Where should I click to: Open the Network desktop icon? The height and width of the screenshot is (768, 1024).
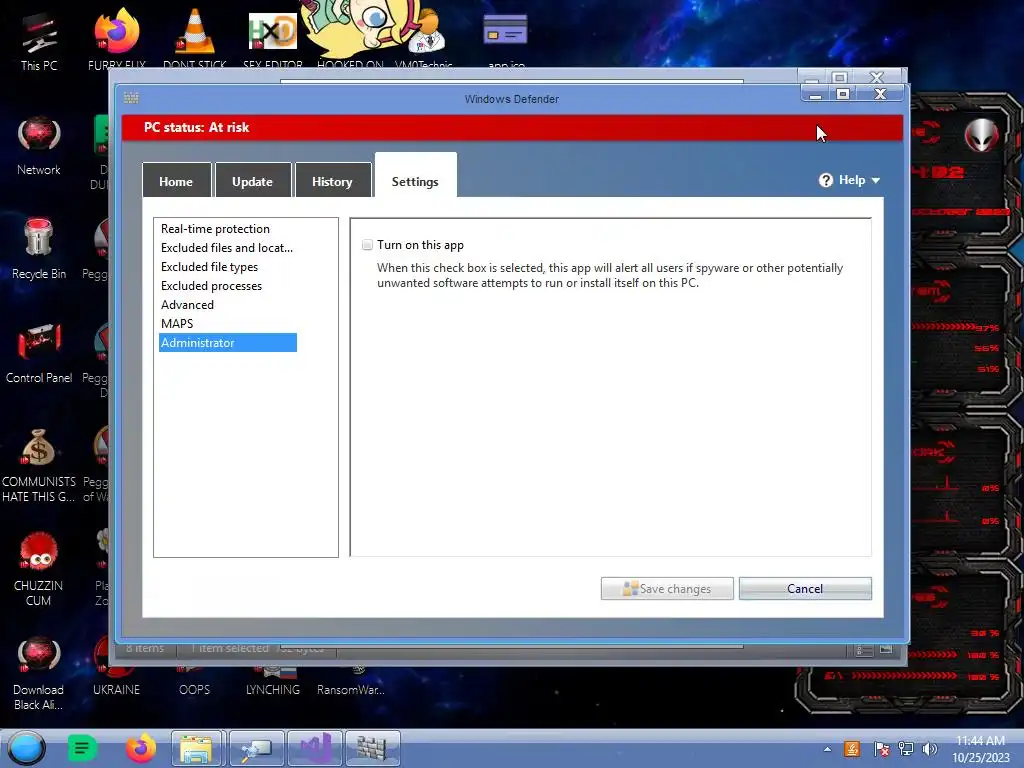coord(39,146)
